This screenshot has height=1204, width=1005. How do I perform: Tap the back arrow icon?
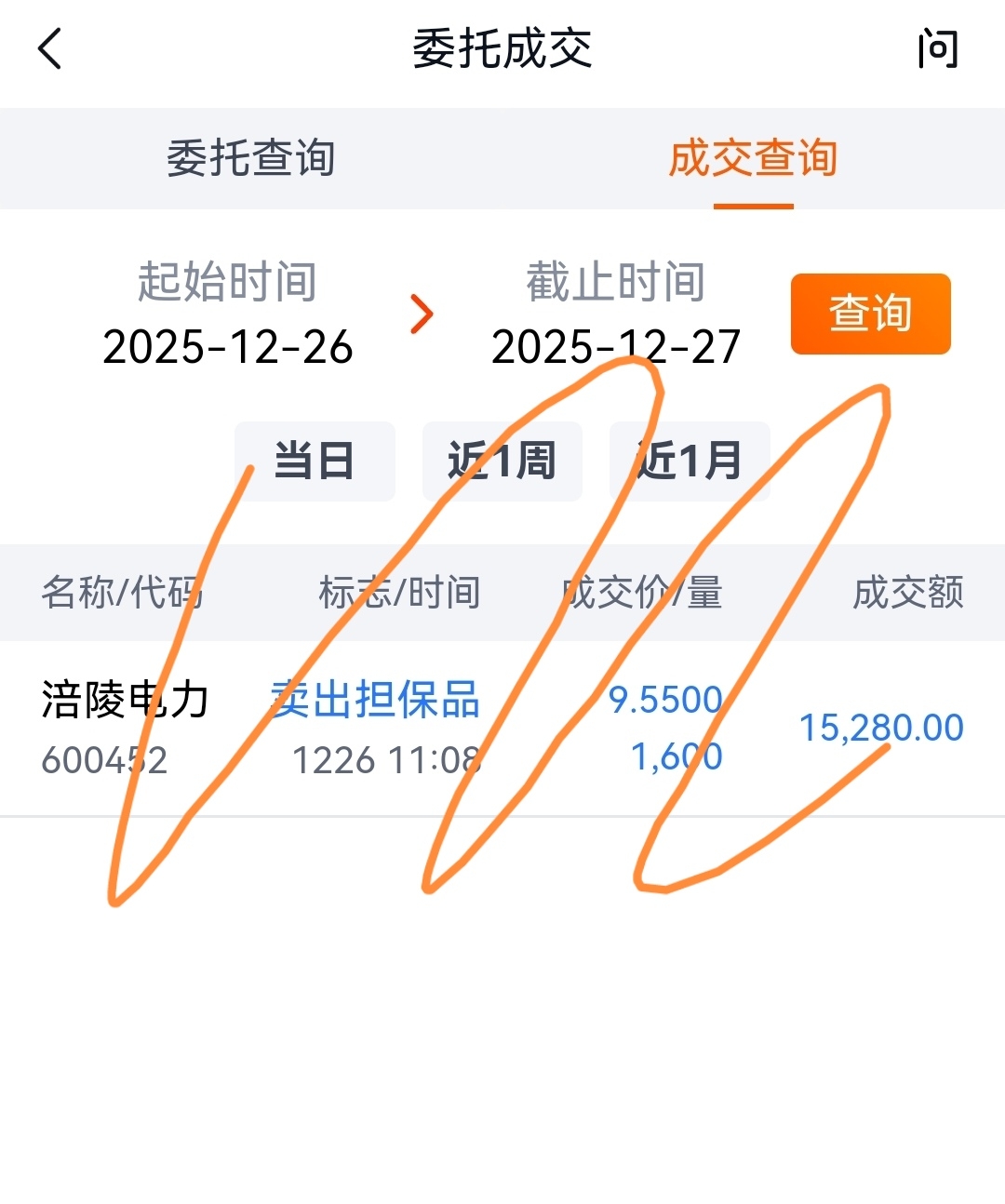click(49, 48)
